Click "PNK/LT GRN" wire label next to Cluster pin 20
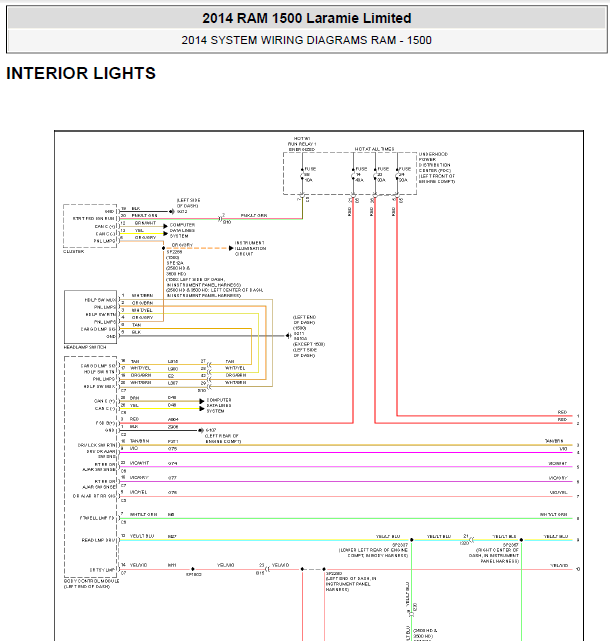This screenshot has height=641, width=610. pos(144,215)
